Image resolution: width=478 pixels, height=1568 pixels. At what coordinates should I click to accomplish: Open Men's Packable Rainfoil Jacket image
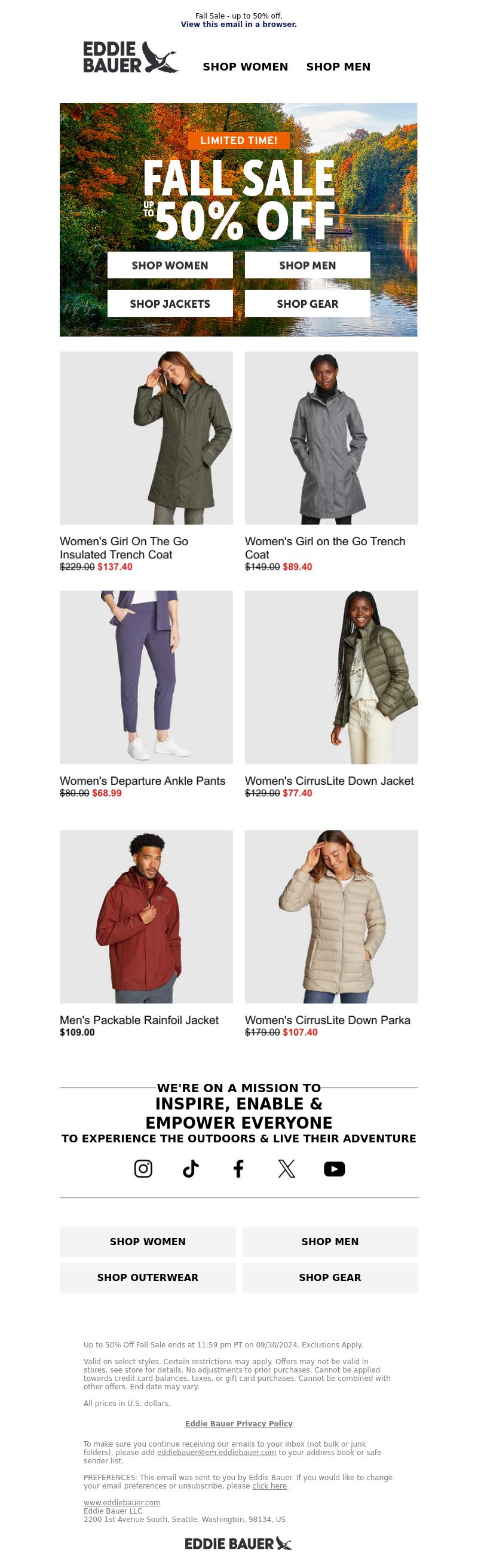[x=146, y=916]
